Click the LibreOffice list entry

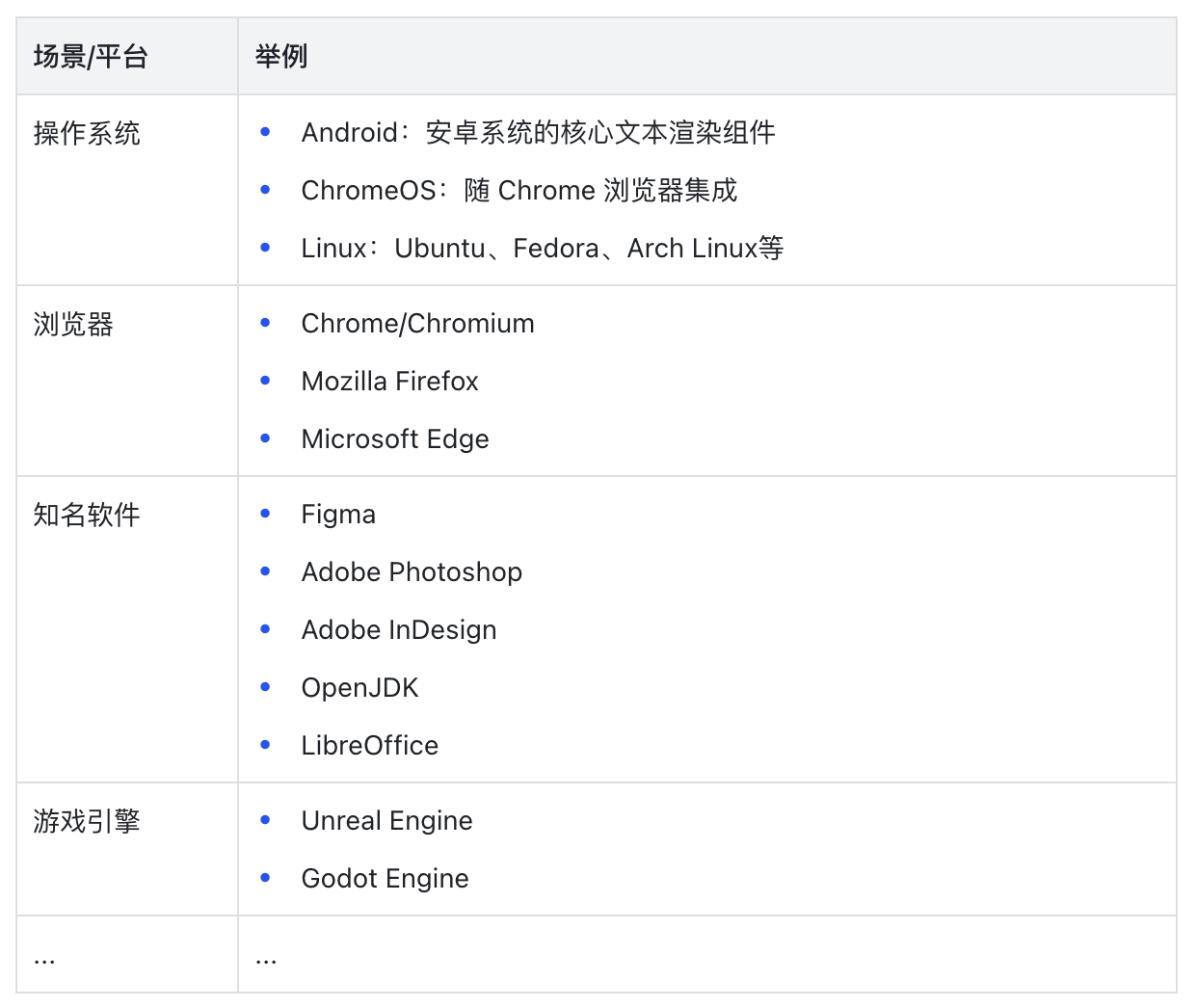click(x=370, y=746)
